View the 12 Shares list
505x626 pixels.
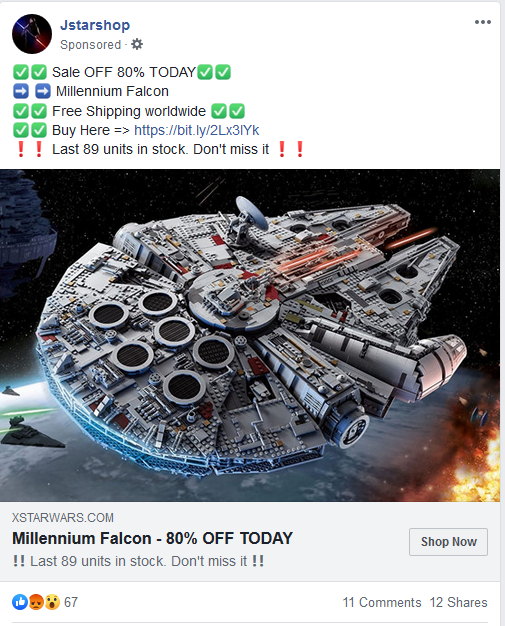[458, 602]
